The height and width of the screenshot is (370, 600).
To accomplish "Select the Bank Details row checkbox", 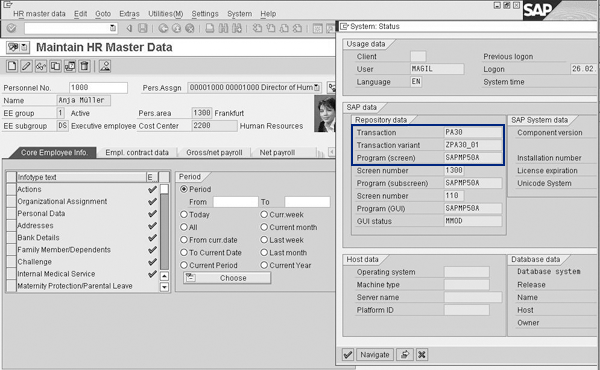I will pyautogui.click(x=11, y=238).
